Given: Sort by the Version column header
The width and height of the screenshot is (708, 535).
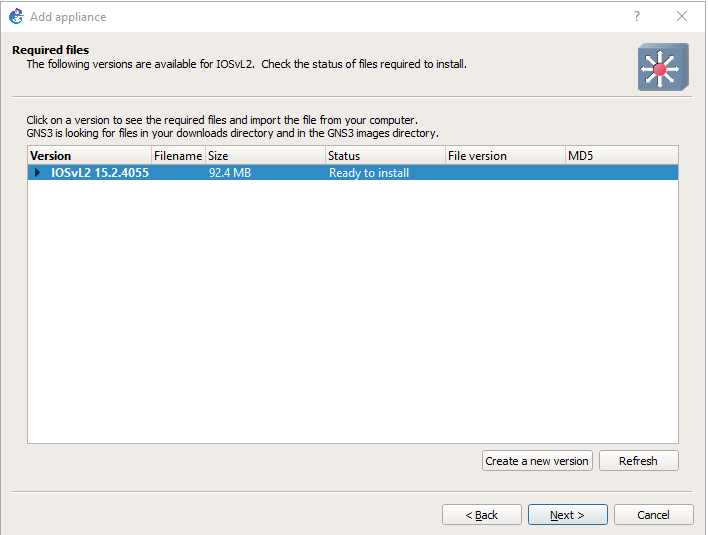Looking at the screenshot, I should point(89,156).
